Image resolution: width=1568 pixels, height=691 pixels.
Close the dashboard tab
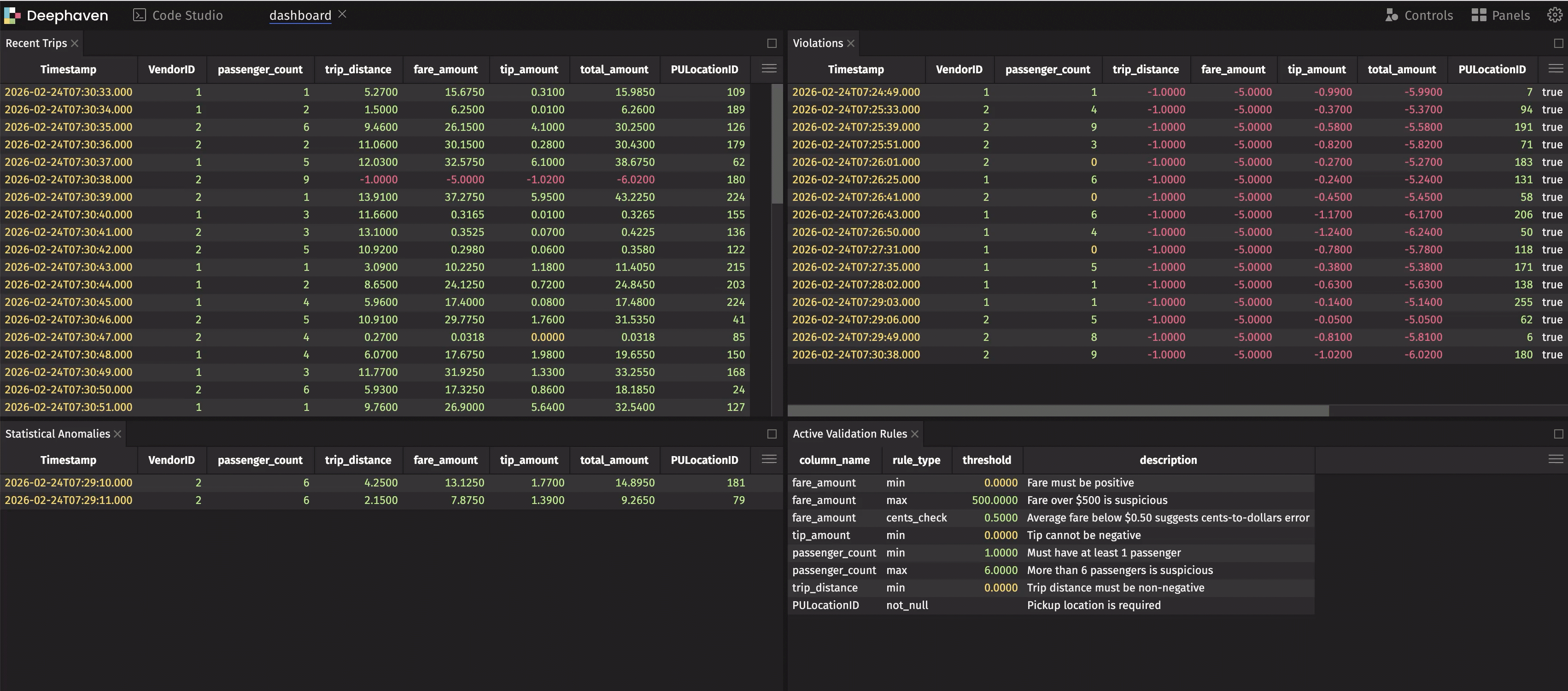point(342,14)
